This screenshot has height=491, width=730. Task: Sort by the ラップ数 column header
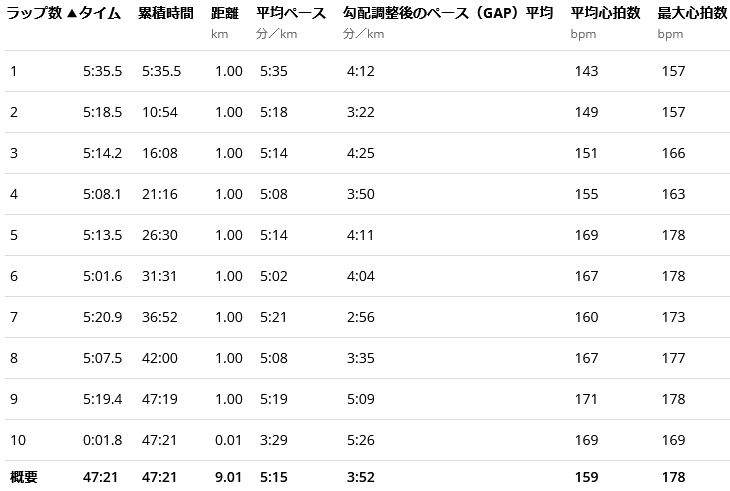[x=35, y=13]
